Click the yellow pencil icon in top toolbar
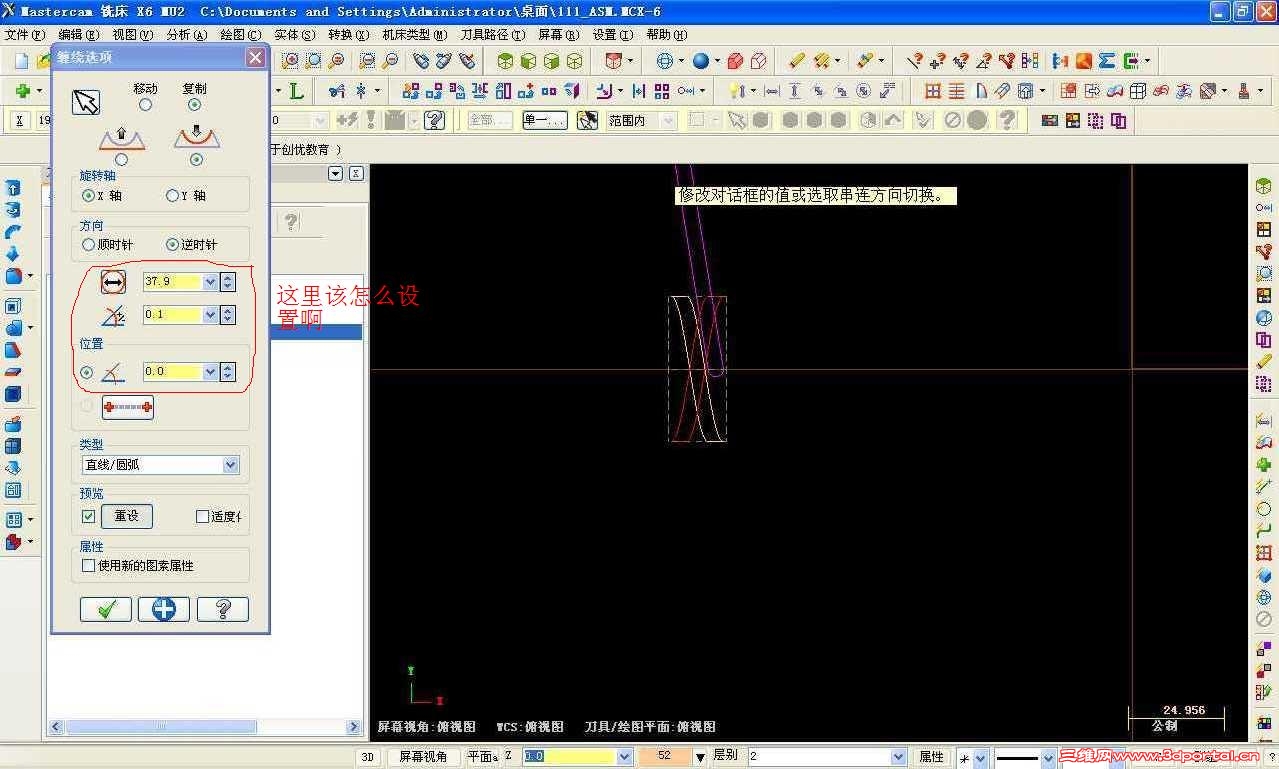Image resolution: width=1279 pixels, height=769 pixels. click(796, 61)
